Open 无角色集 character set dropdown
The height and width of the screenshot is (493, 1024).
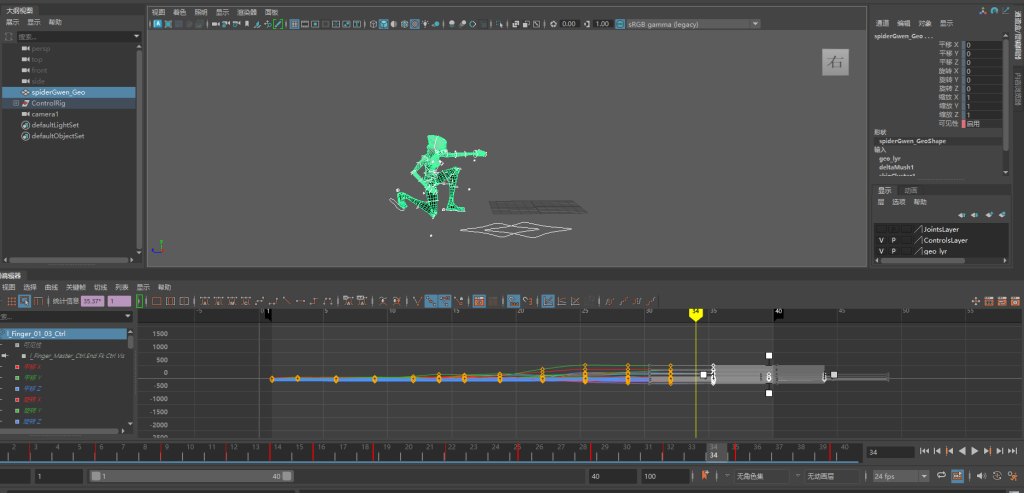761,476
